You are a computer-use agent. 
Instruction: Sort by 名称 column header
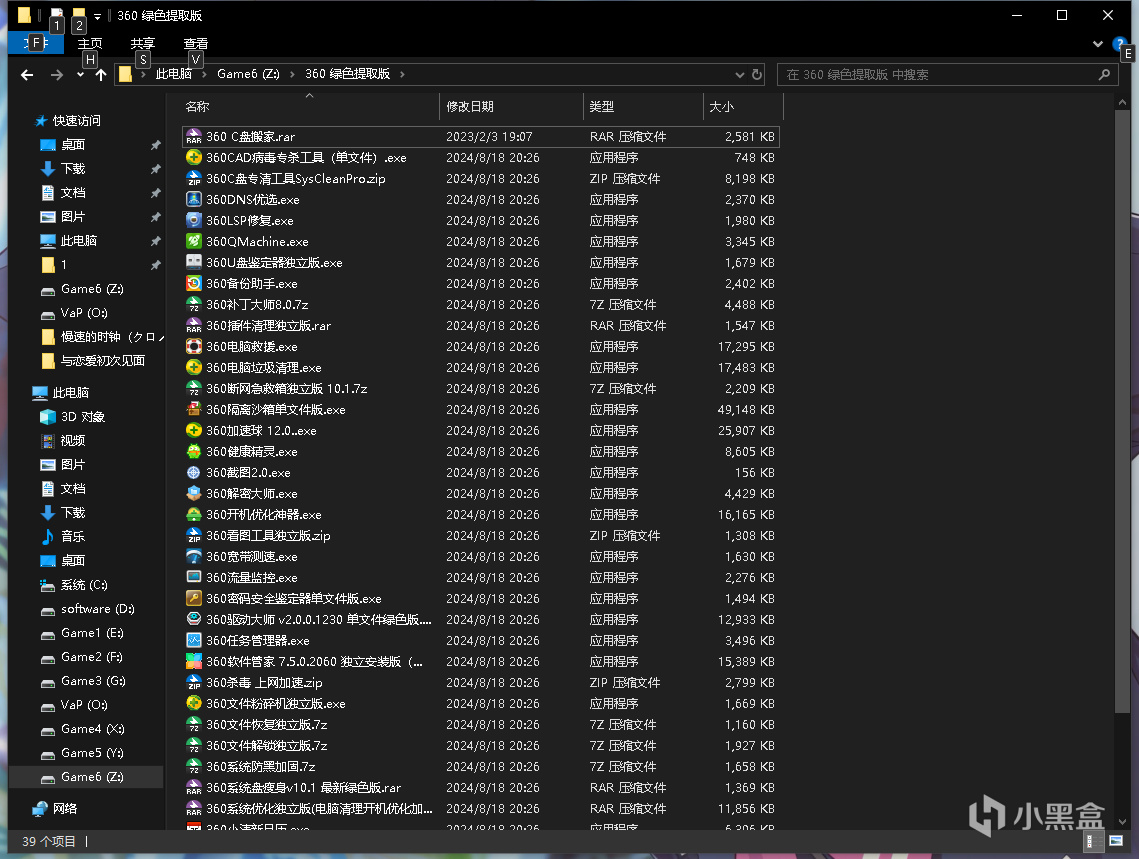pos(309,107)
